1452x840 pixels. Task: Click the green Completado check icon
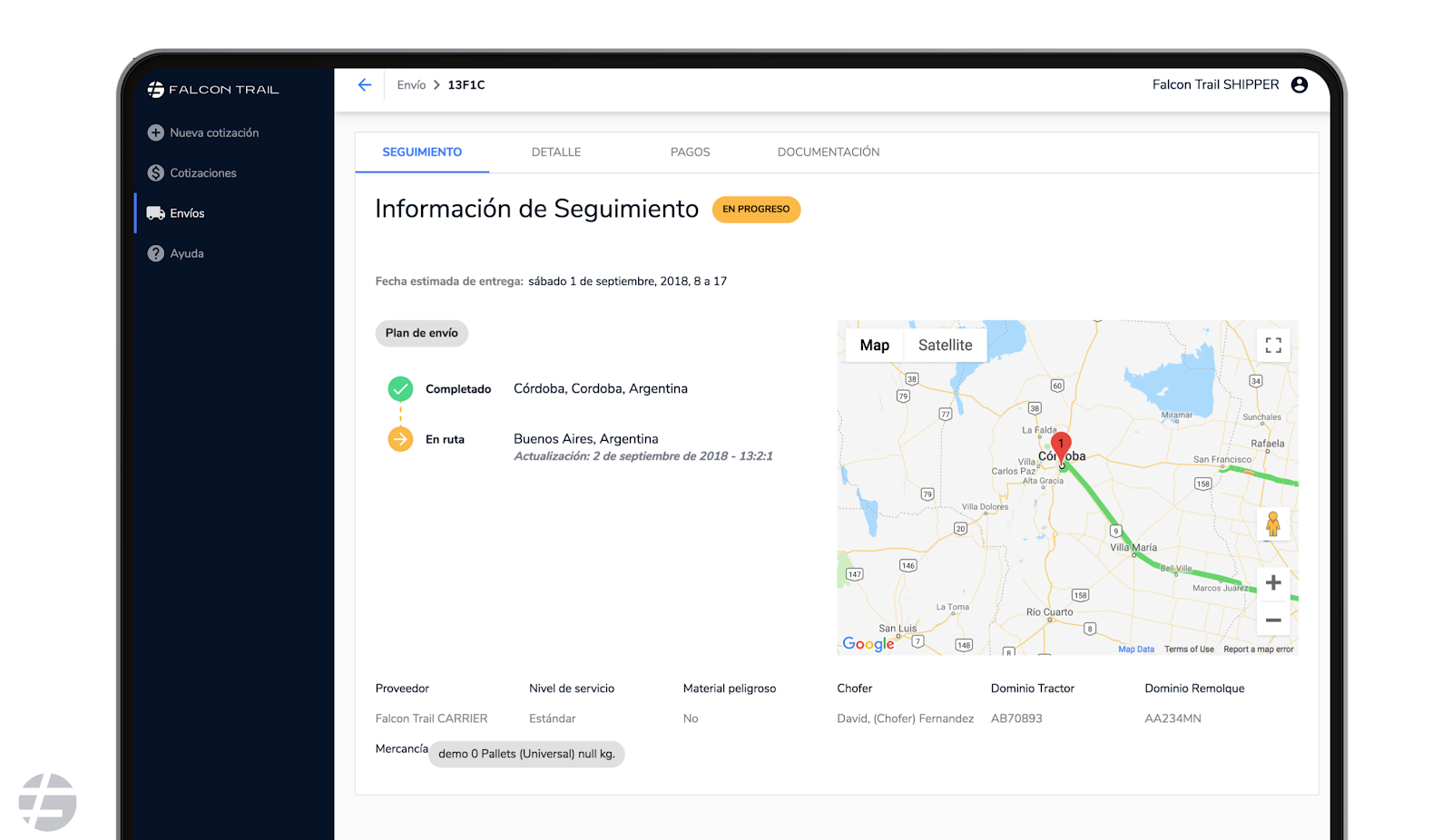[x=400, y=389]
